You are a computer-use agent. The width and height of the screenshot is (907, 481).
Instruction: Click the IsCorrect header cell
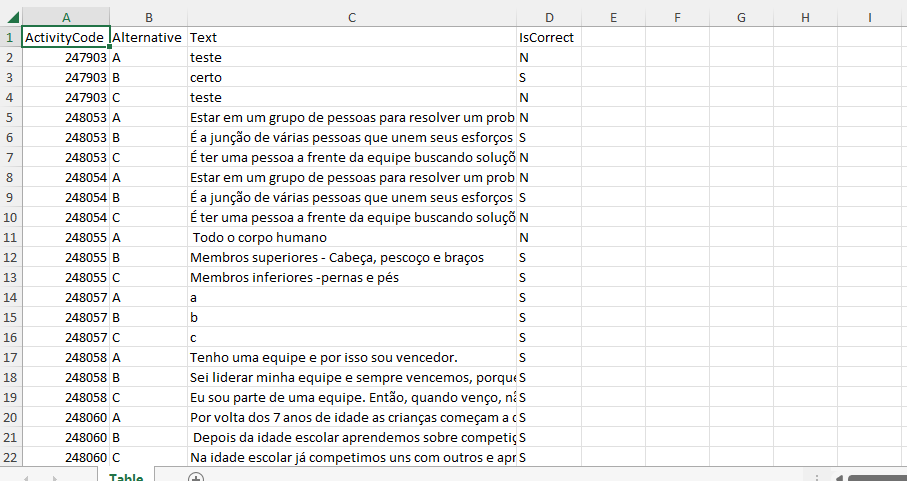549,38
